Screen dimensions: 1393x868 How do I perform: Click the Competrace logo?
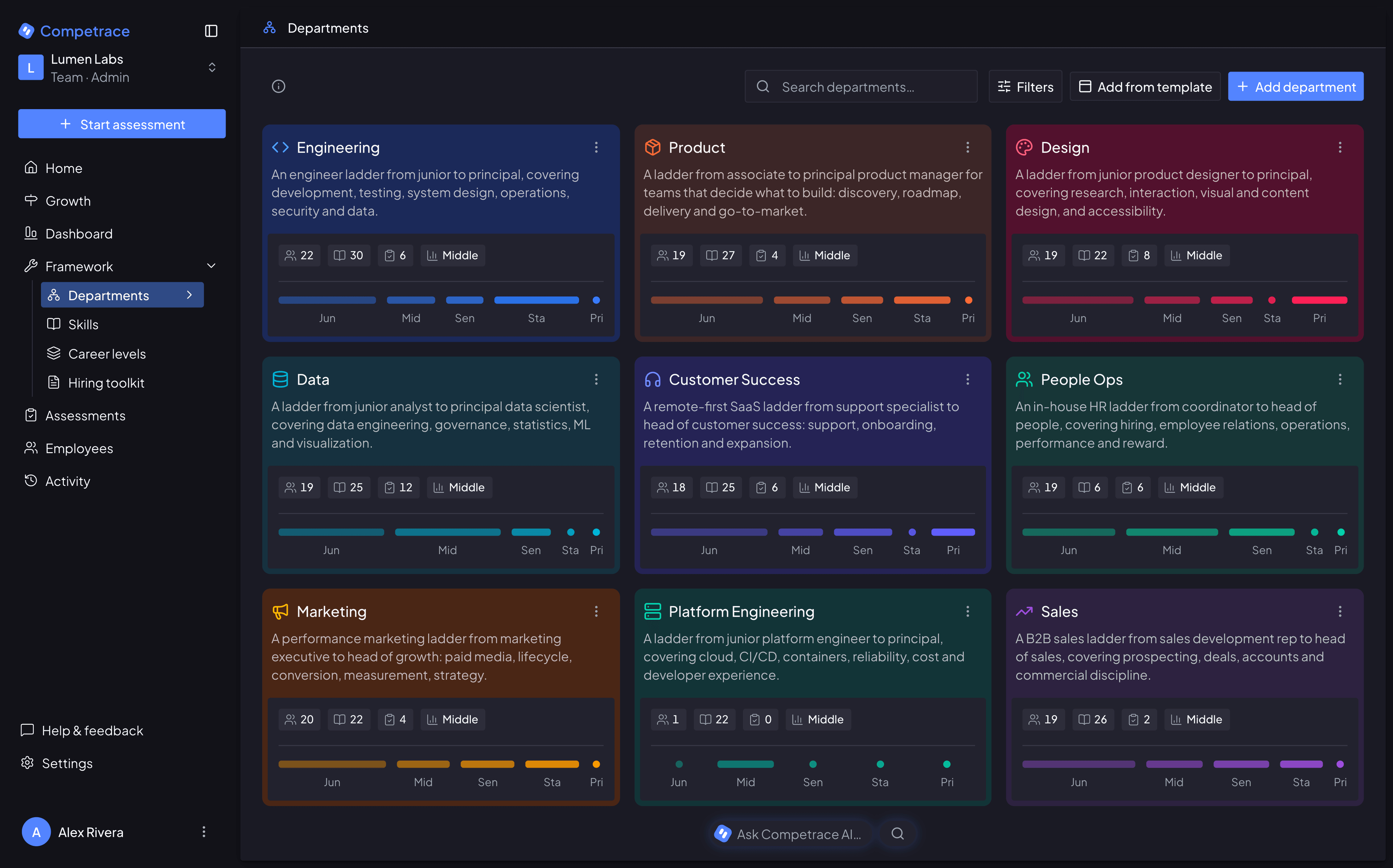coord(74,31)
